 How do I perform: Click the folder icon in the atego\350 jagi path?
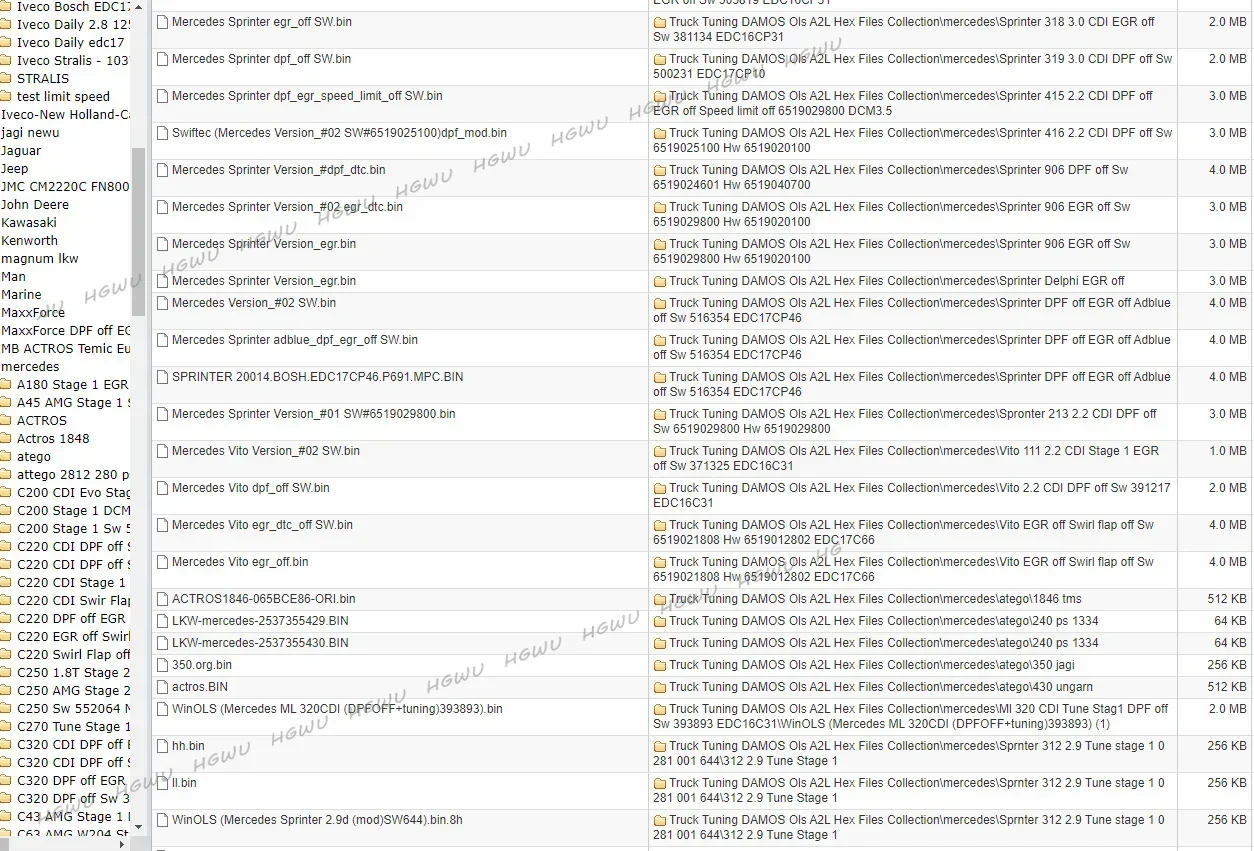[660, 665]
